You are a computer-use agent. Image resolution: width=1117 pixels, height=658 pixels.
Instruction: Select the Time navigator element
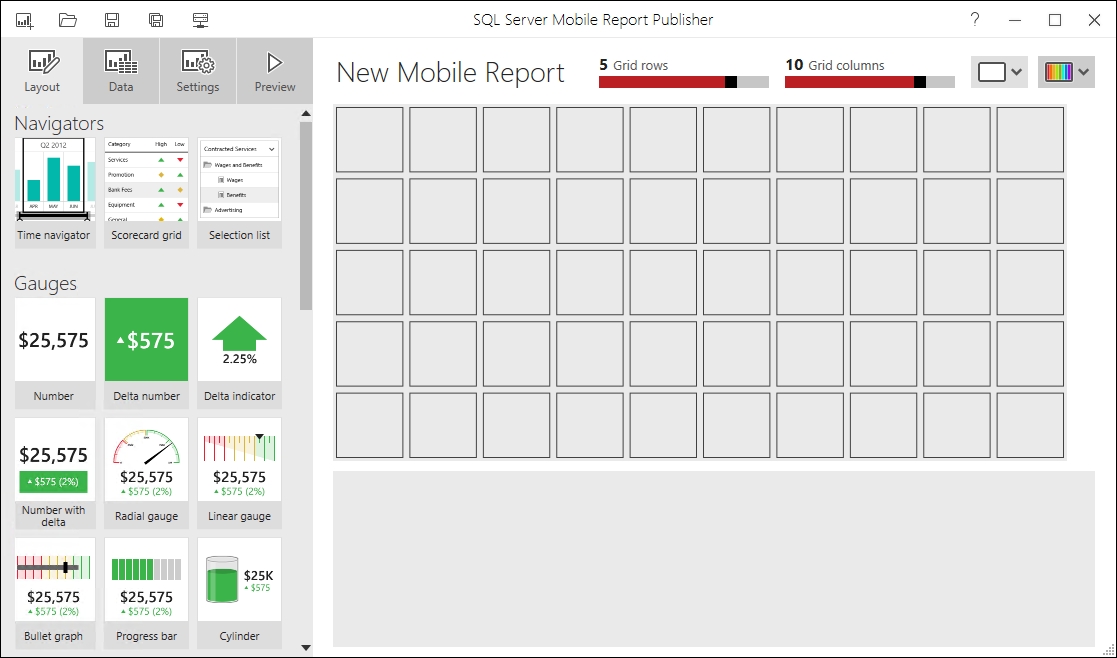tap(54, 192)
